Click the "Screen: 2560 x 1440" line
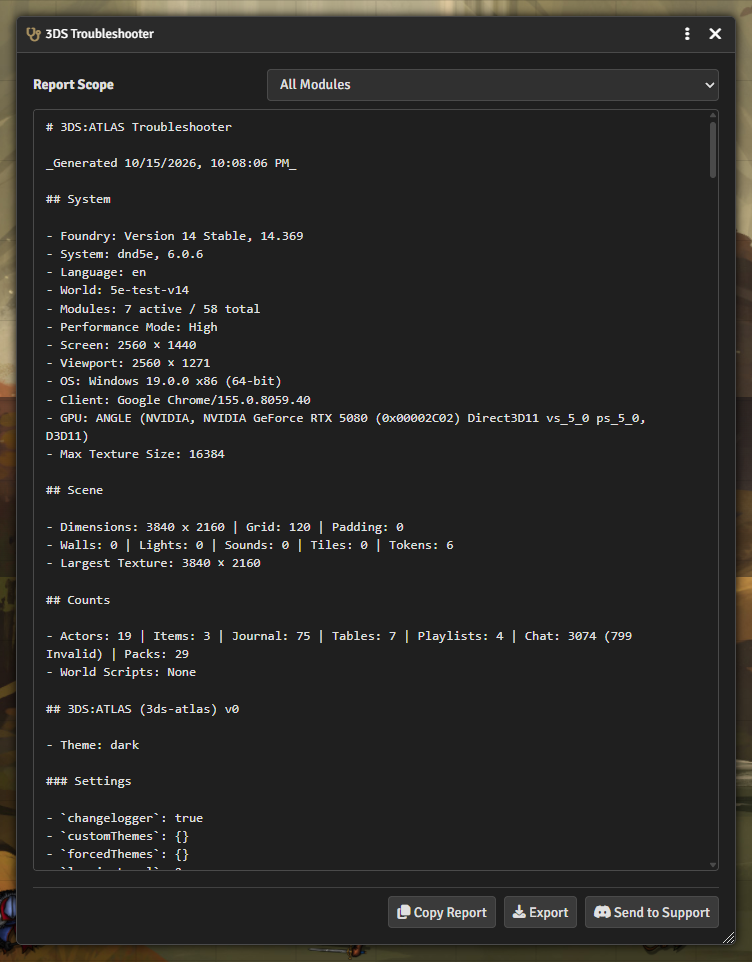 click(121, 345)
